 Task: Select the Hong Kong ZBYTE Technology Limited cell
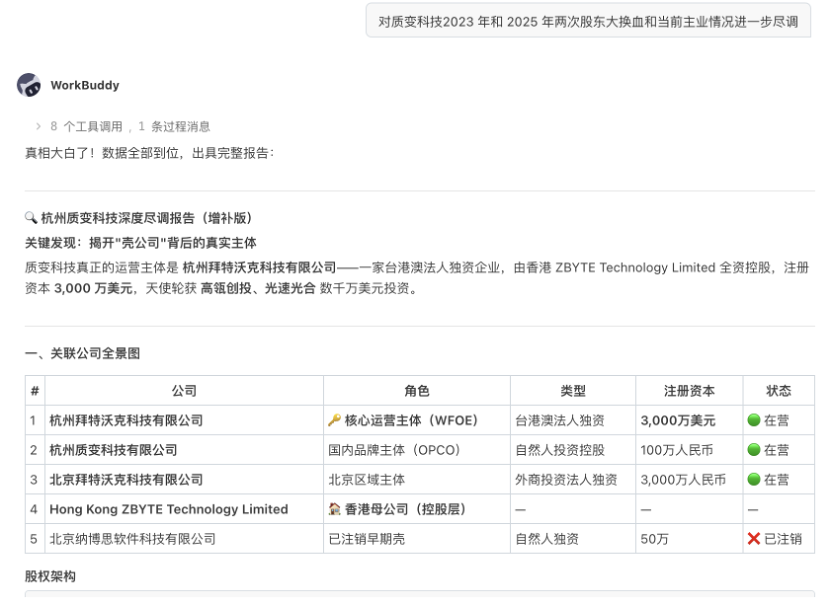169,509
